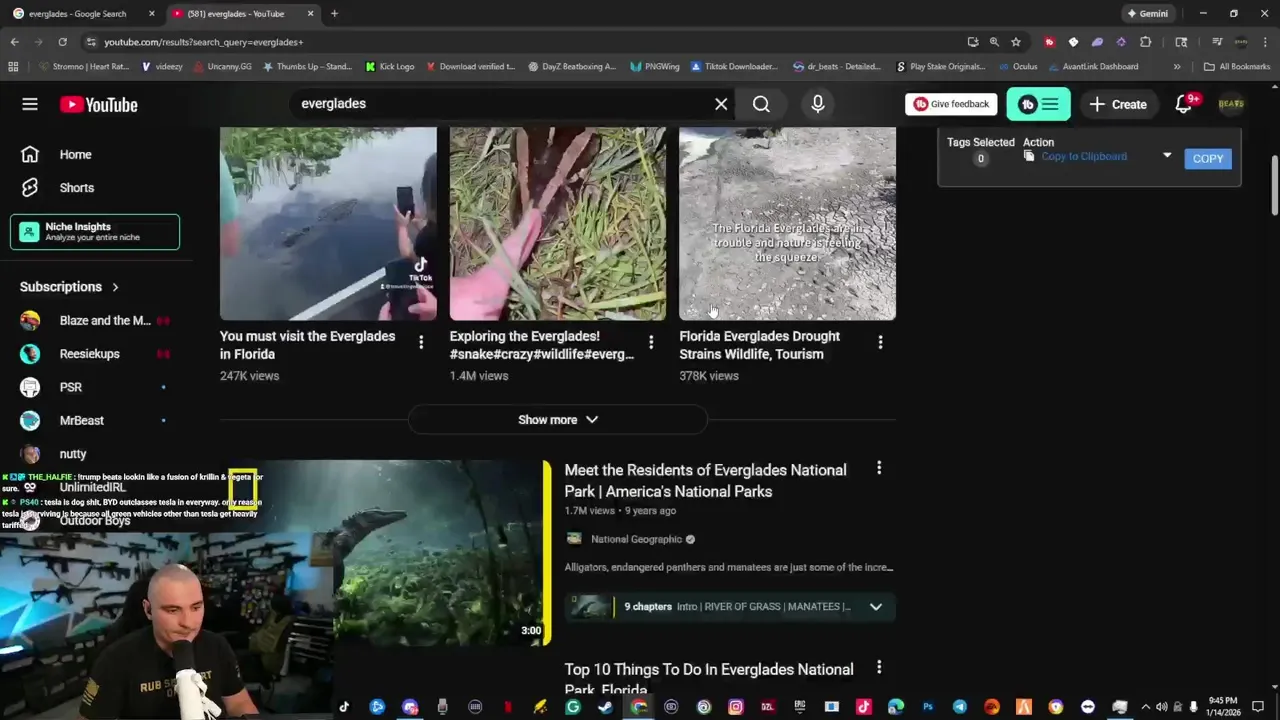Open the Create video menu

pos(1118,104)
